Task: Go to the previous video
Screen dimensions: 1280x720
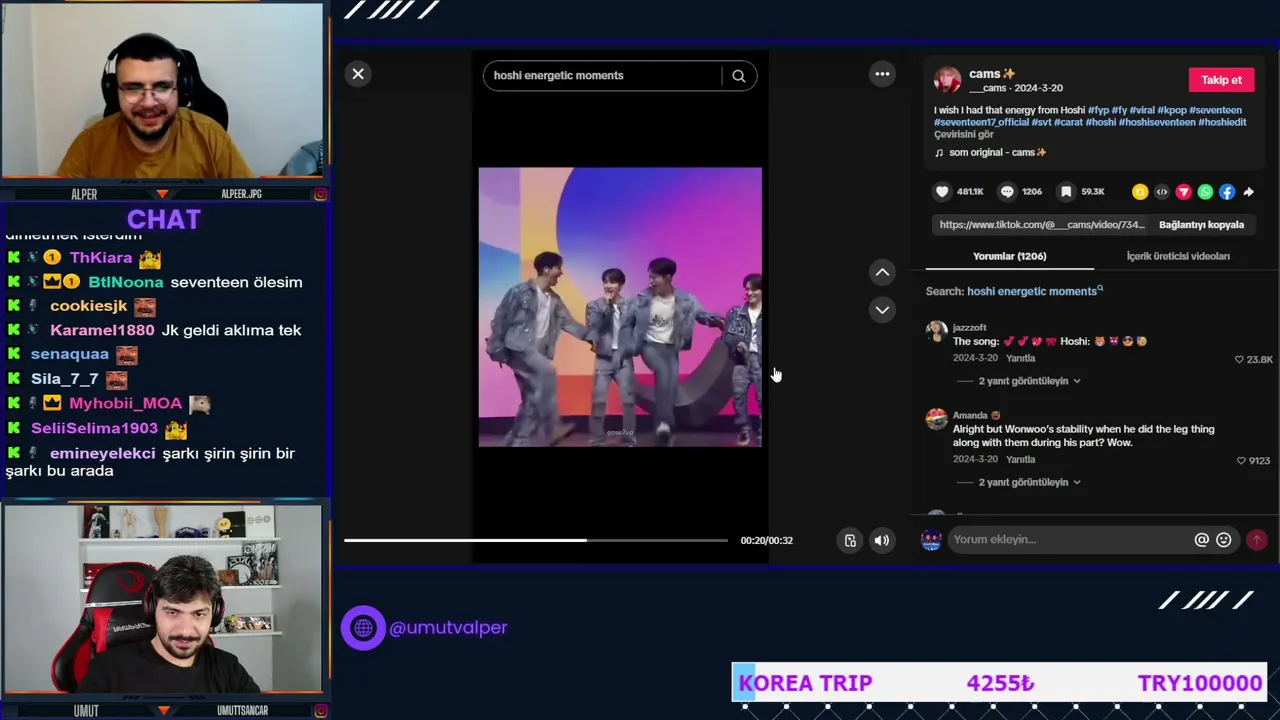Action: click(x=882, y=272)
